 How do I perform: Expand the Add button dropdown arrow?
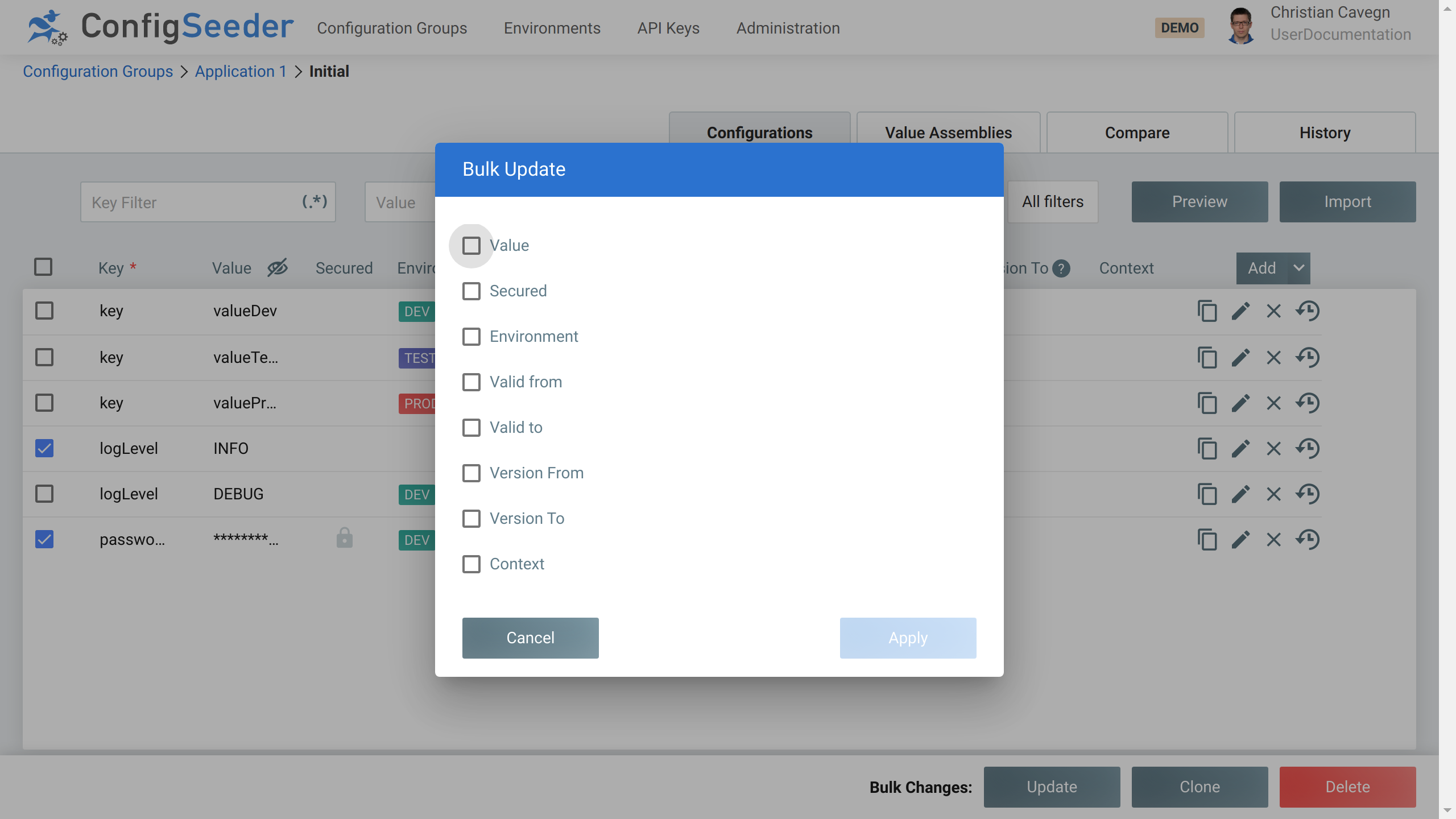tap(1298, 268)
